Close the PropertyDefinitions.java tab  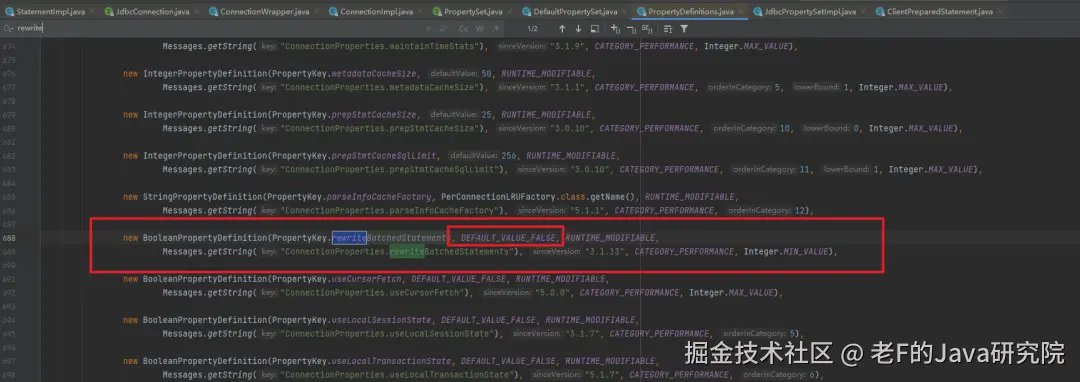(x=741, y=12)
